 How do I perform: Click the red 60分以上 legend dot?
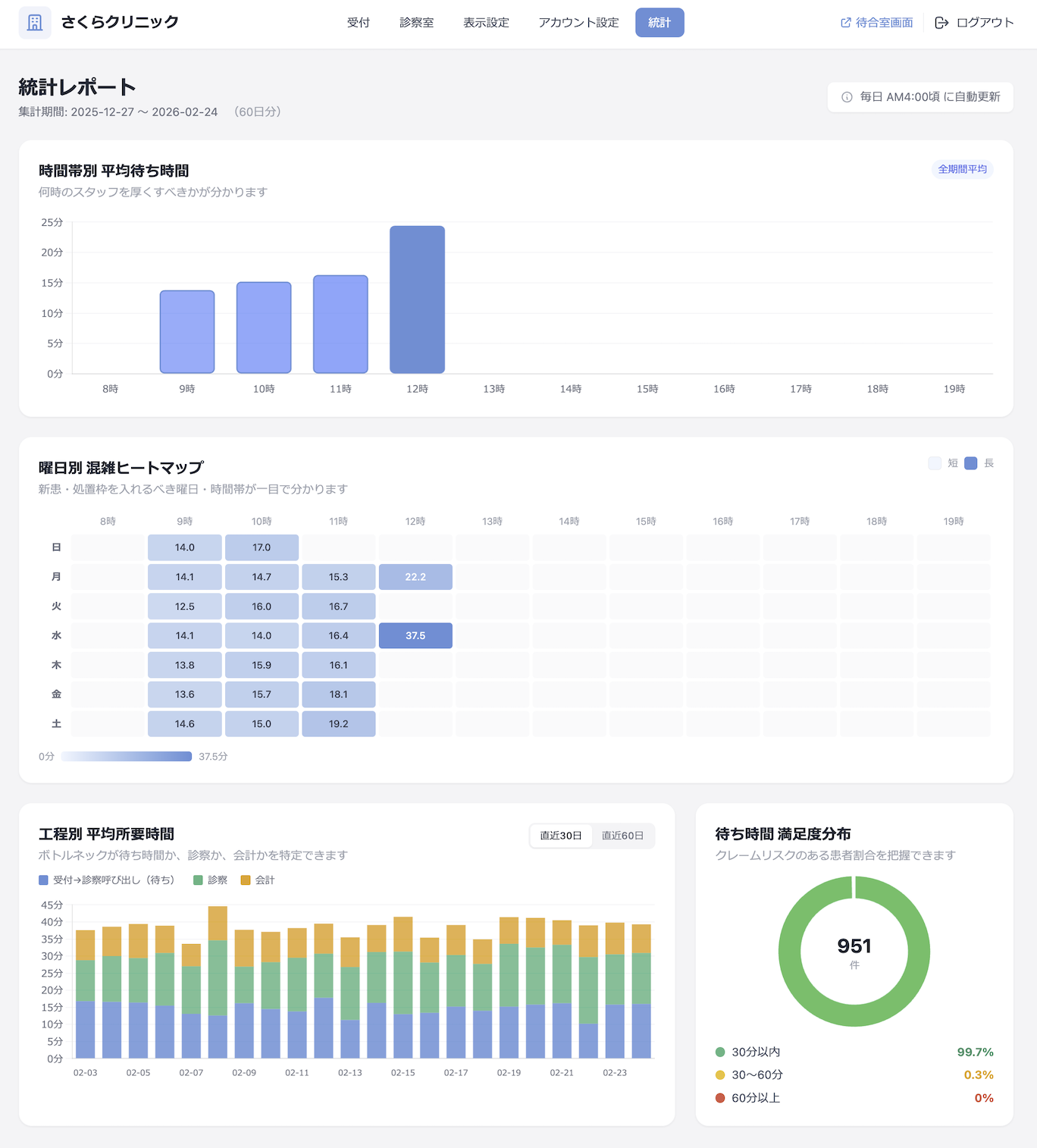pyautogui.click(x=720, y=1098)
